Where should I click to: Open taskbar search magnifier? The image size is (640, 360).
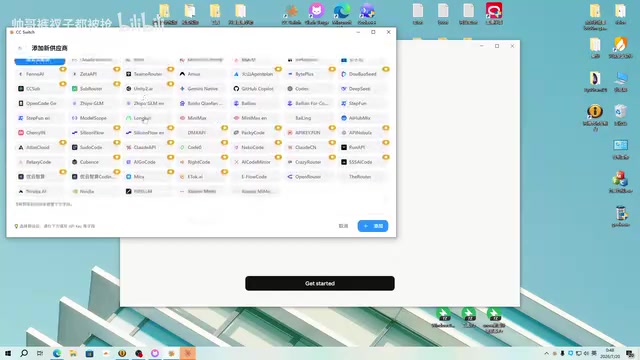click(x=24, y=353)
